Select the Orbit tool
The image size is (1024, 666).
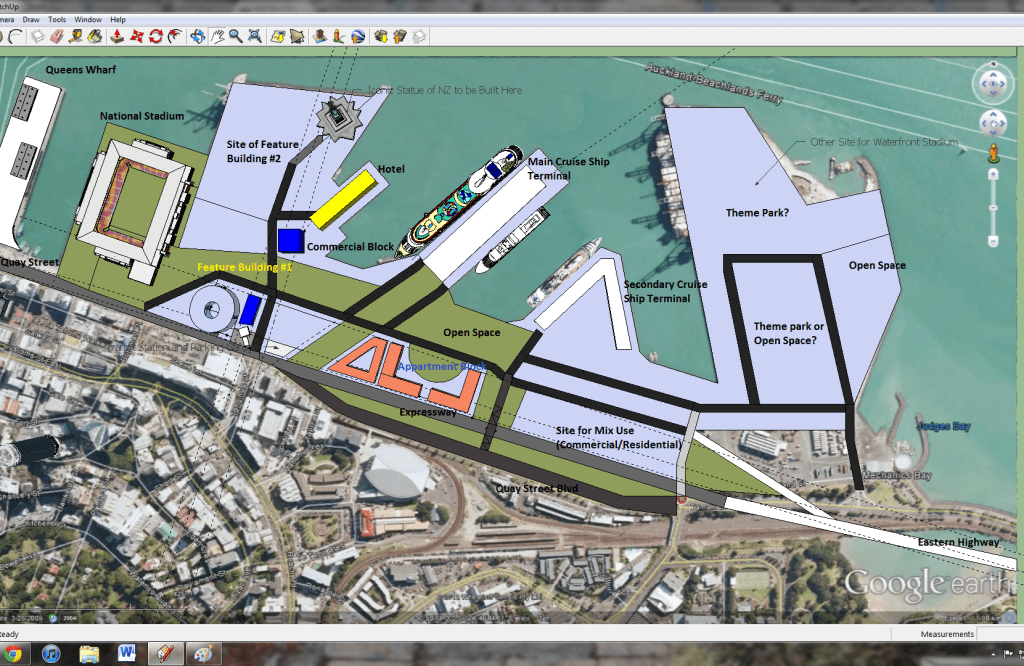(x=197, y=37)
